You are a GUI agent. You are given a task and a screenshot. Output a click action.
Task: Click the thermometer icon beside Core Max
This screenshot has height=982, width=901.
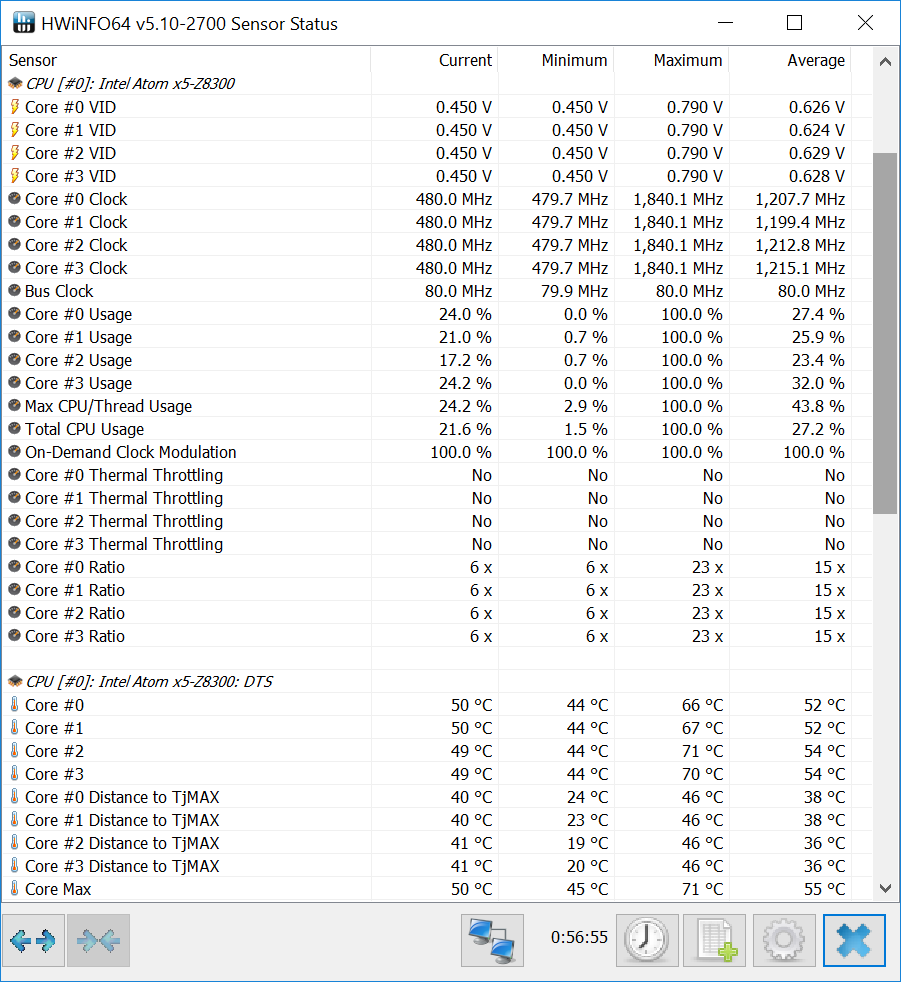14,889
